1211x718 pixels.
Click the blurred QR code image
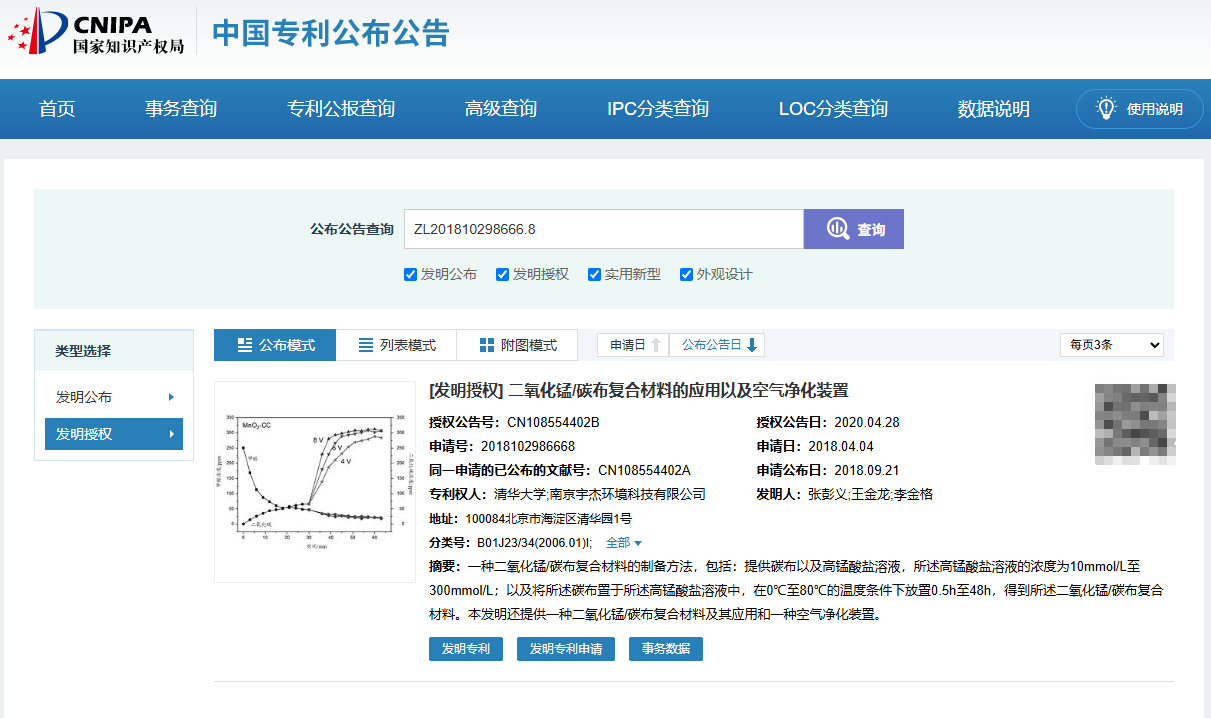1135,423
